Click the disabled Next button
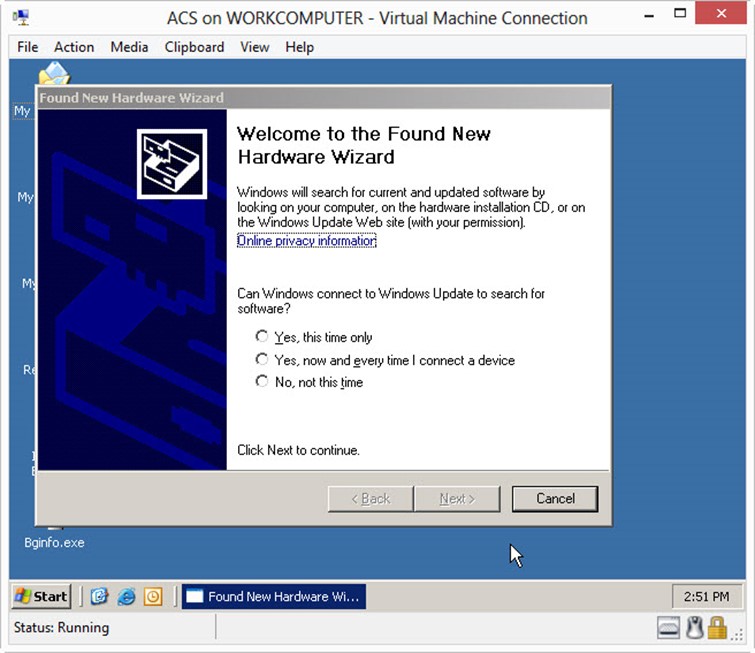 coord(457,498)
